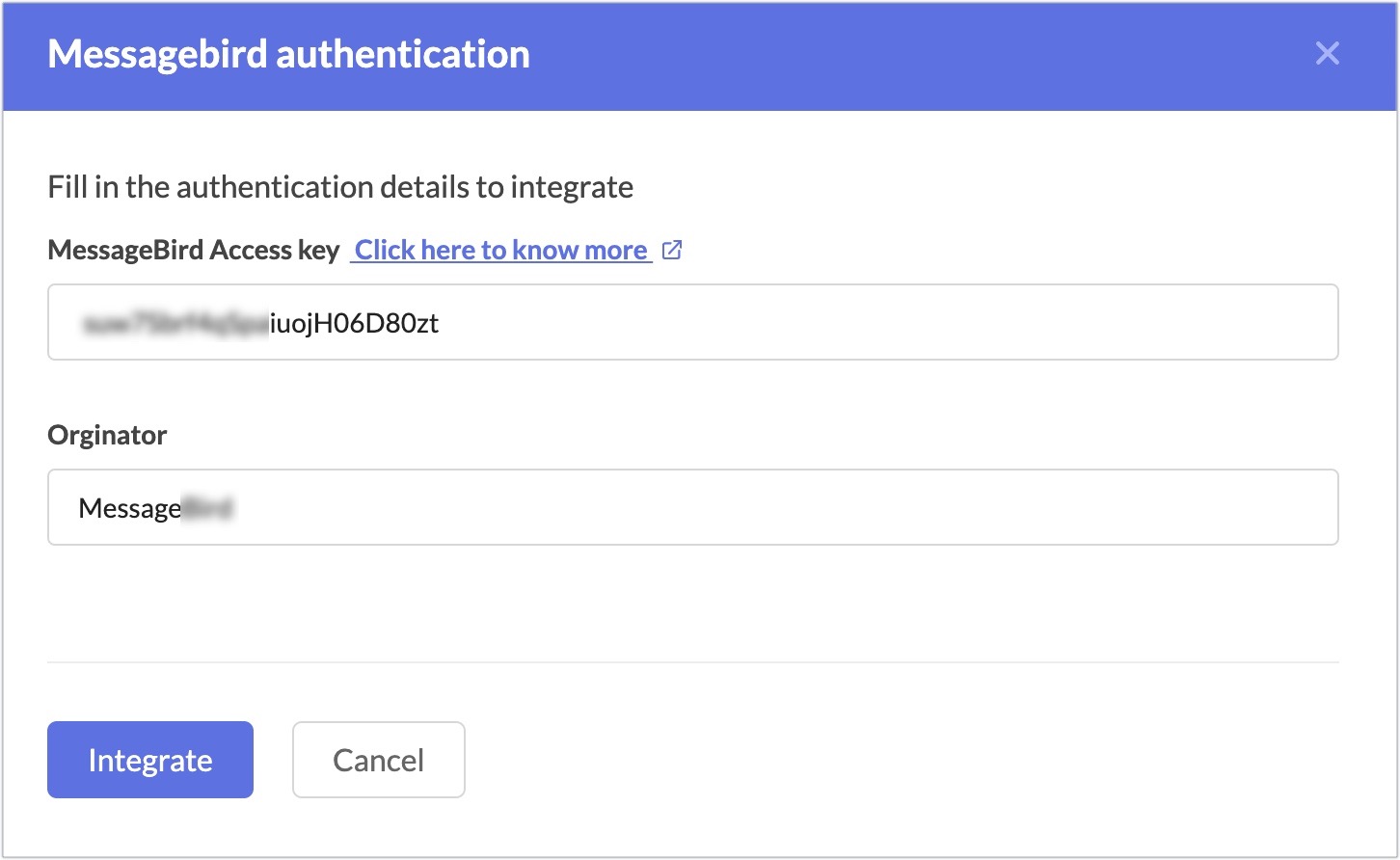Open the external link icon beside know more
Viewport: 1400px width, 860px height.
click(672, 251)
